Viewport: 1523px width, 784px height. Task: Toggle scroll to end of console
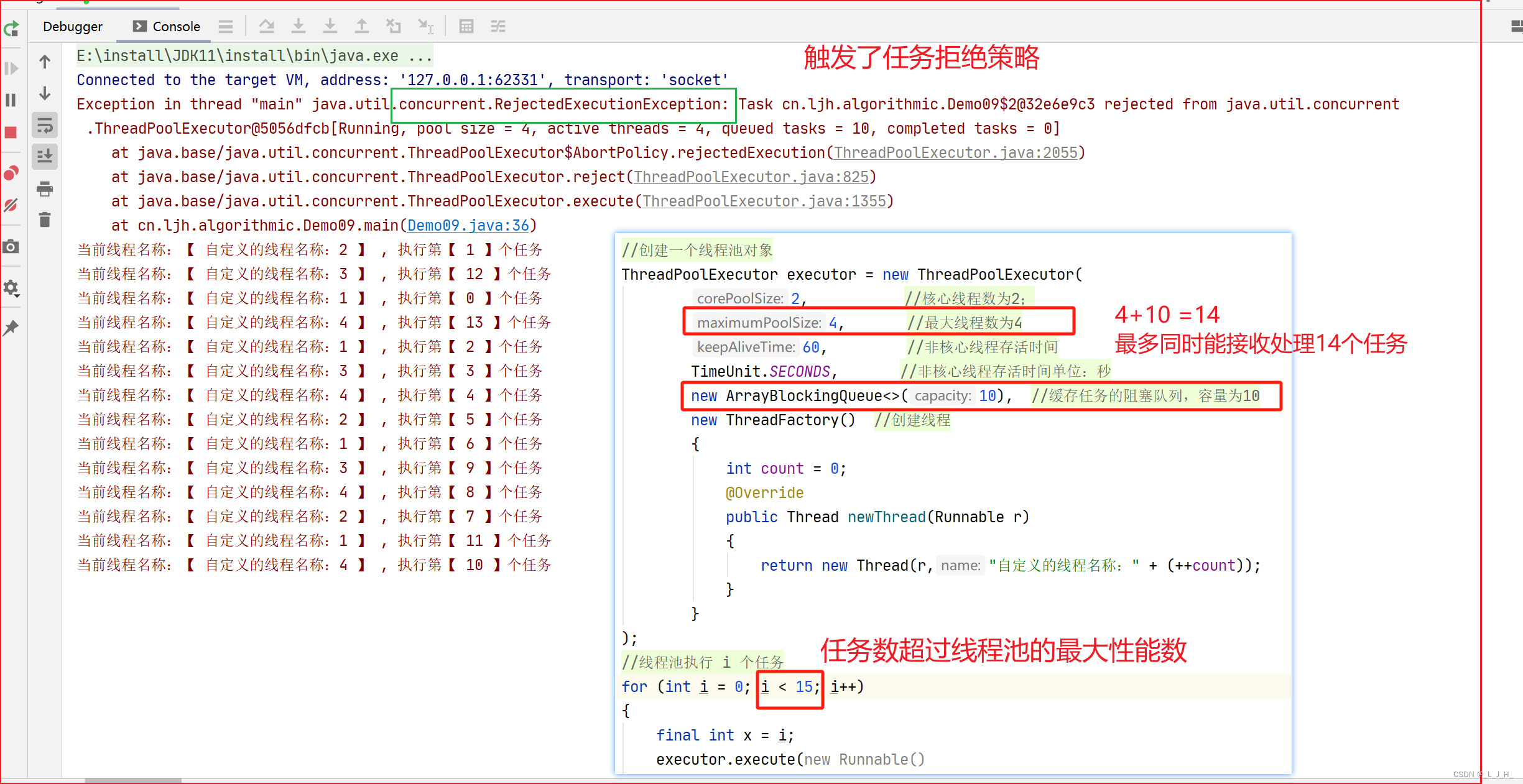pos(45,157)
